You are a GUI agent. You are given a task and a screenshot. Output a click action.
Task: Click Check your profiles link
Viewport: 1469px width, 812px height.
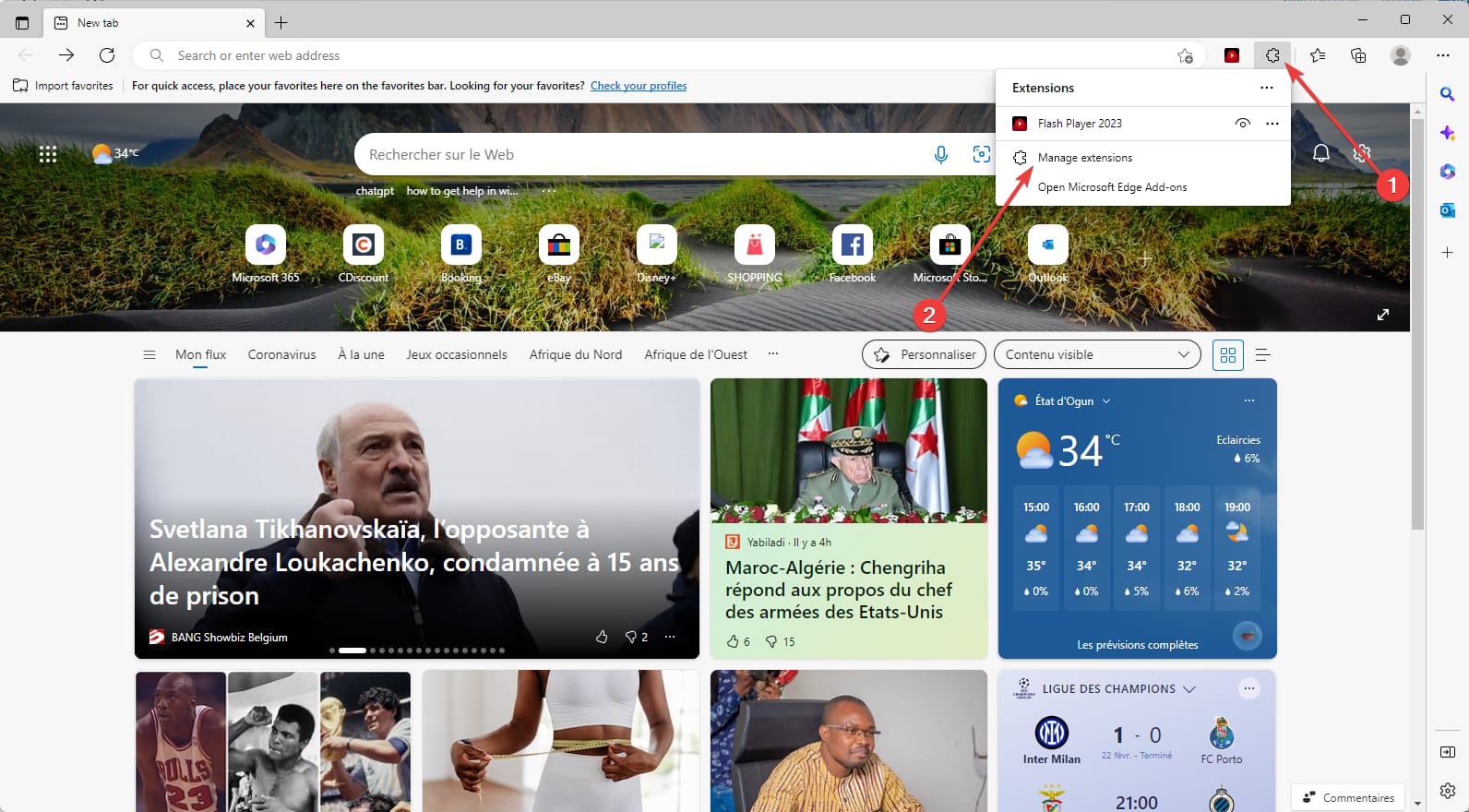click(x=639, y=86)
